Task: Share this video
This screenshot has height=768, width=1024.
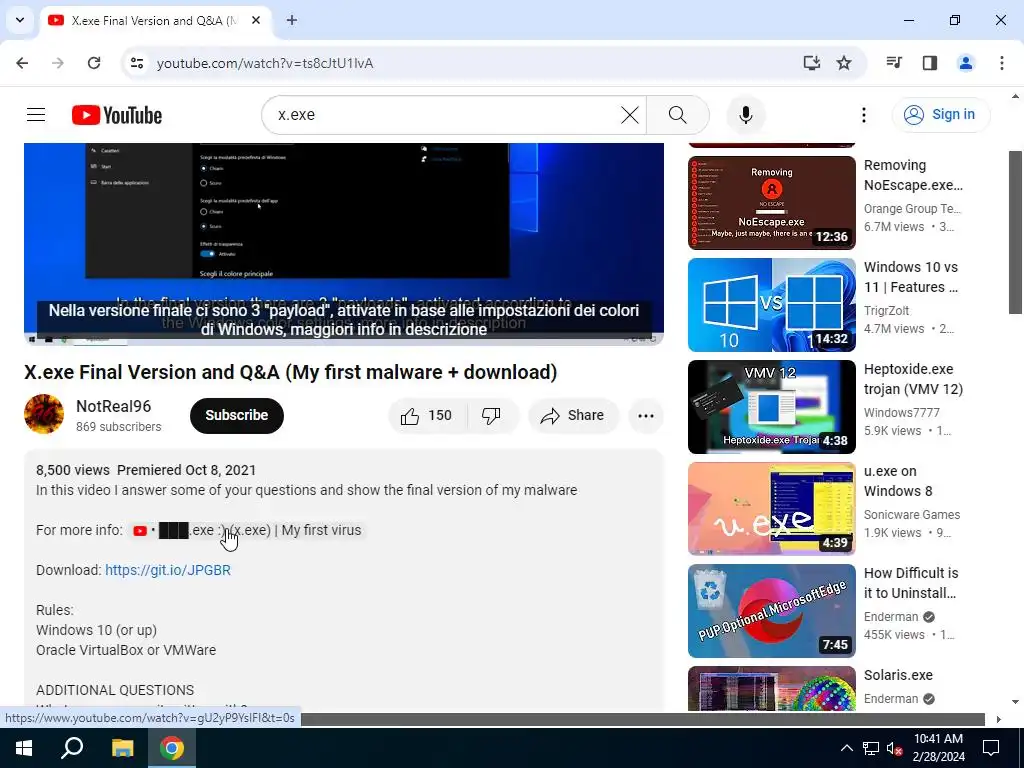Action: pos(573,415)
